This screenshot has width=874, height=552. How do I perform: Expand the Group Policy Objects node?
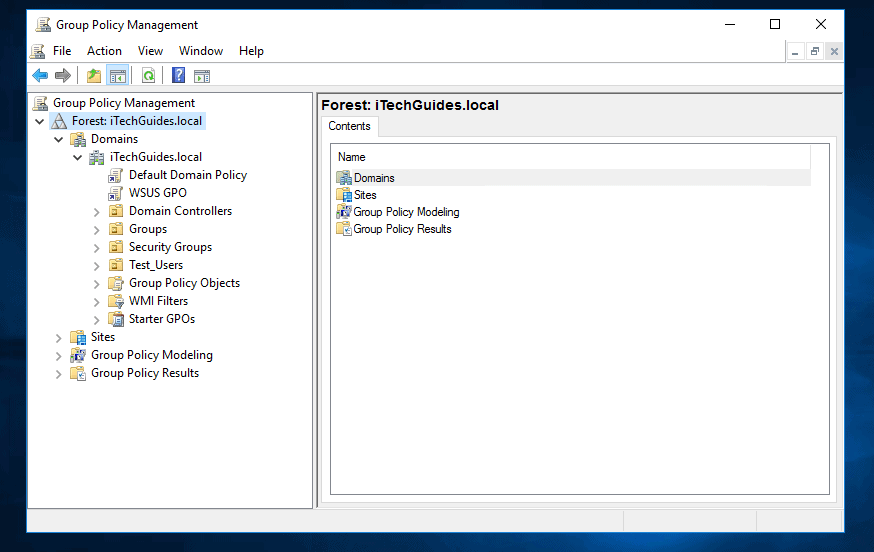(96, 284)
